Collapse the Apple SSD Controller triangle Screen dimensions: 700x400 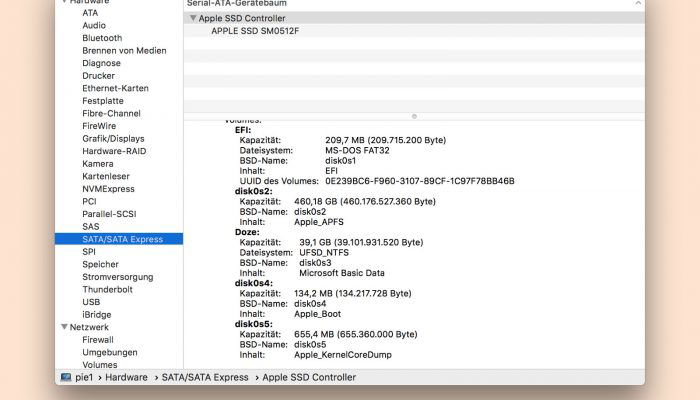click(193, 18)
